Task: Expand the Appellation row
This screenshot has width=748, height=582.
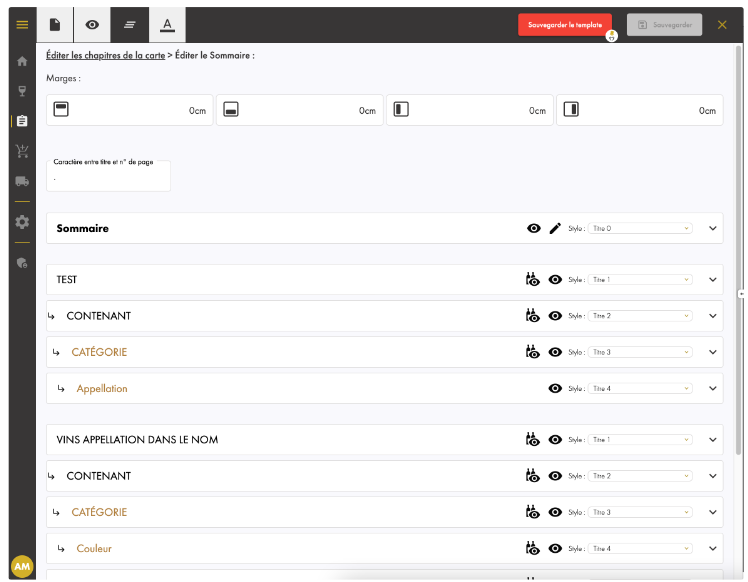Action: pyautogui.click(x=713, y=388)
